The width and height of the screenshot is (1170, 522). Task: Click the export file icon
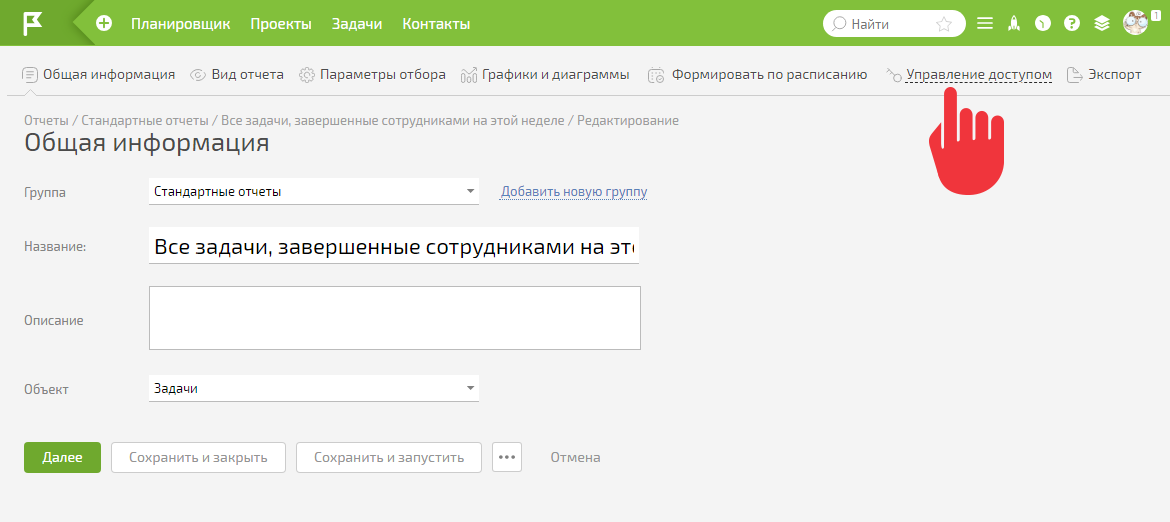[1074, 75]
